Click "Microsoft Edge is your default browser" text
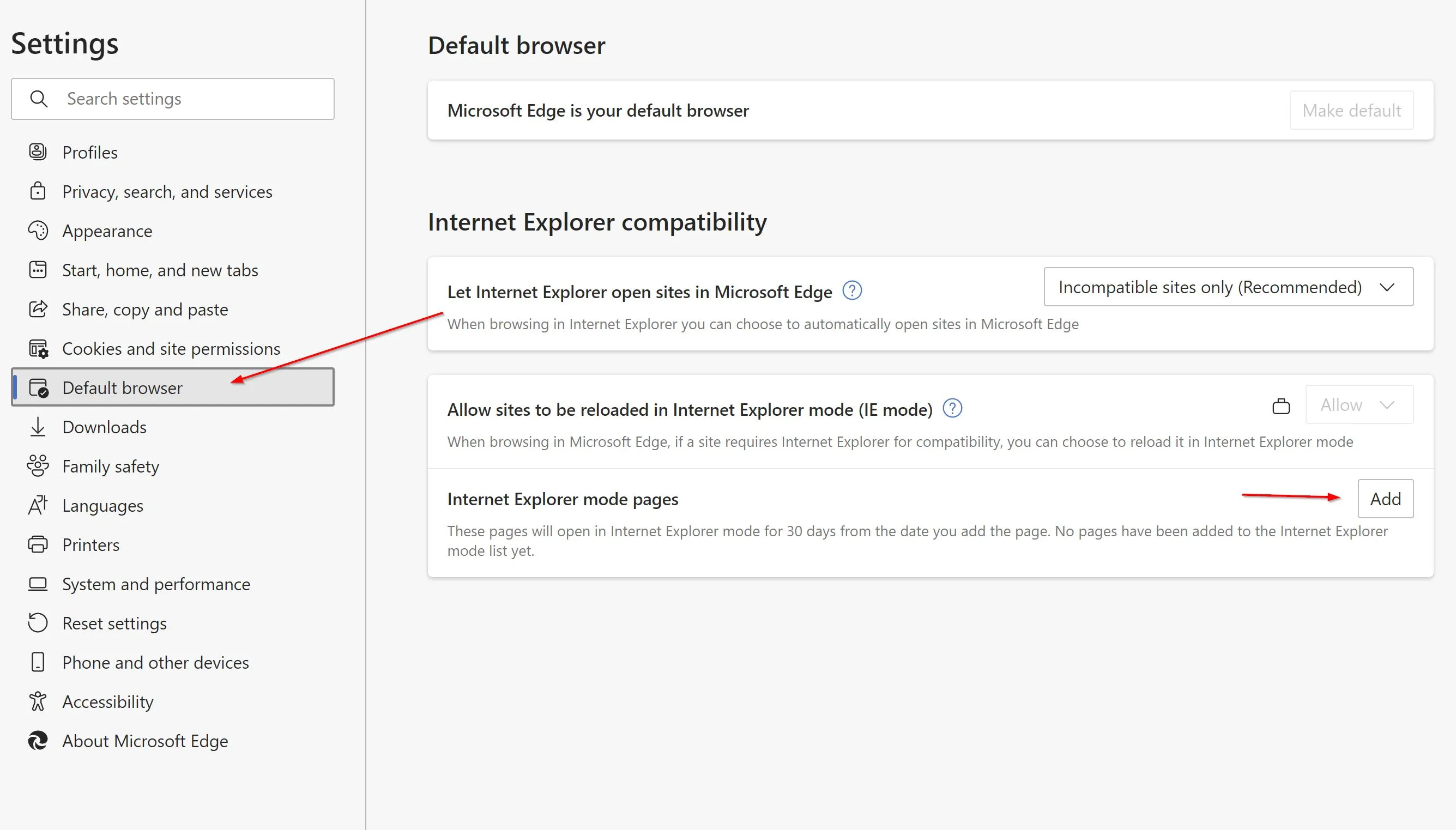This screenshot has height=830, width=1456. click(x=598, y=110)
